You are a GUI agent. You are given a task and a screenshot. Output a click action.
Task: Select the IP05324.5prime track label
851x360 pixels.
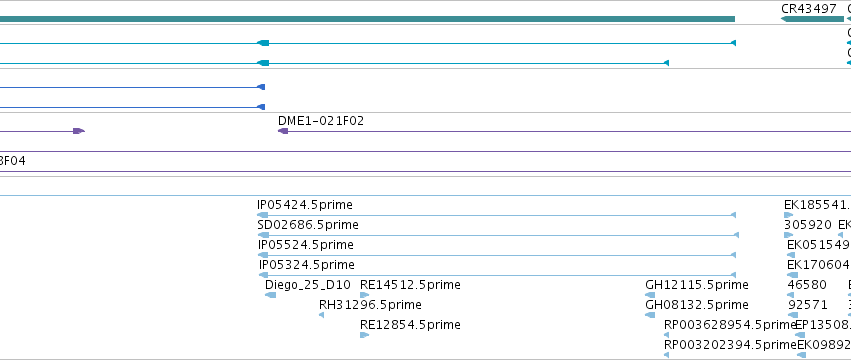point(307,265)
